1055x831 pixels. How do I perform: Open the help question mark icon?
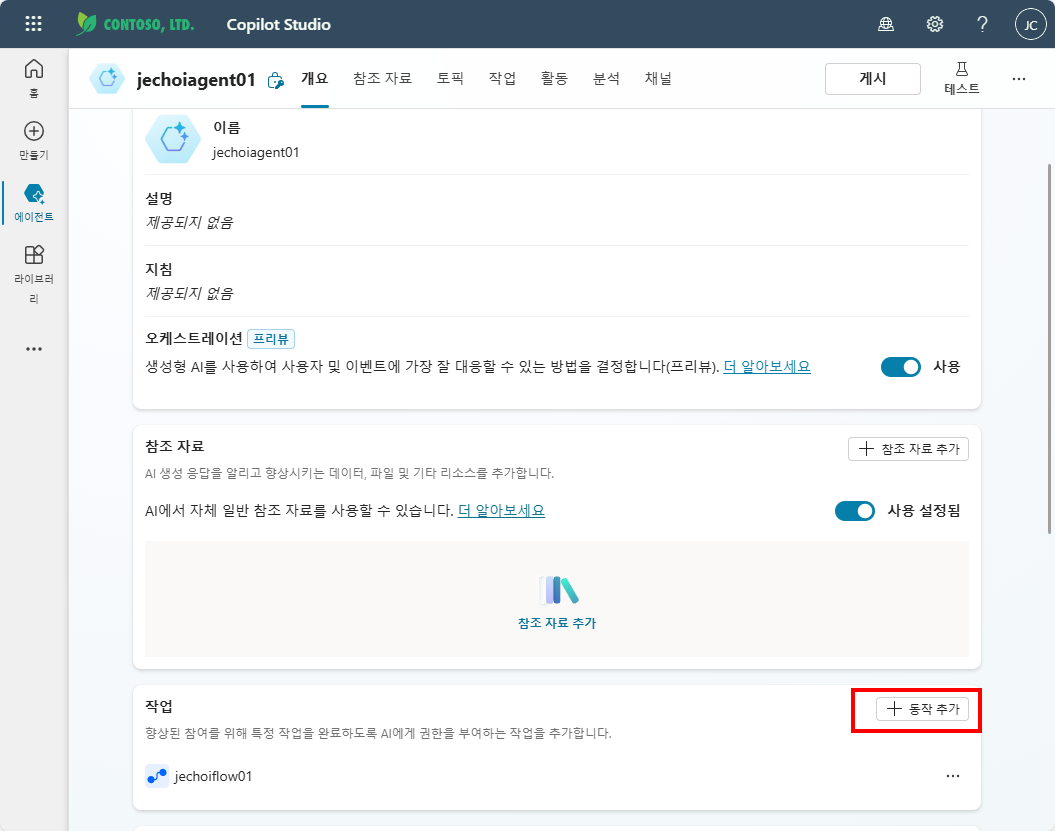coord(982,24)
